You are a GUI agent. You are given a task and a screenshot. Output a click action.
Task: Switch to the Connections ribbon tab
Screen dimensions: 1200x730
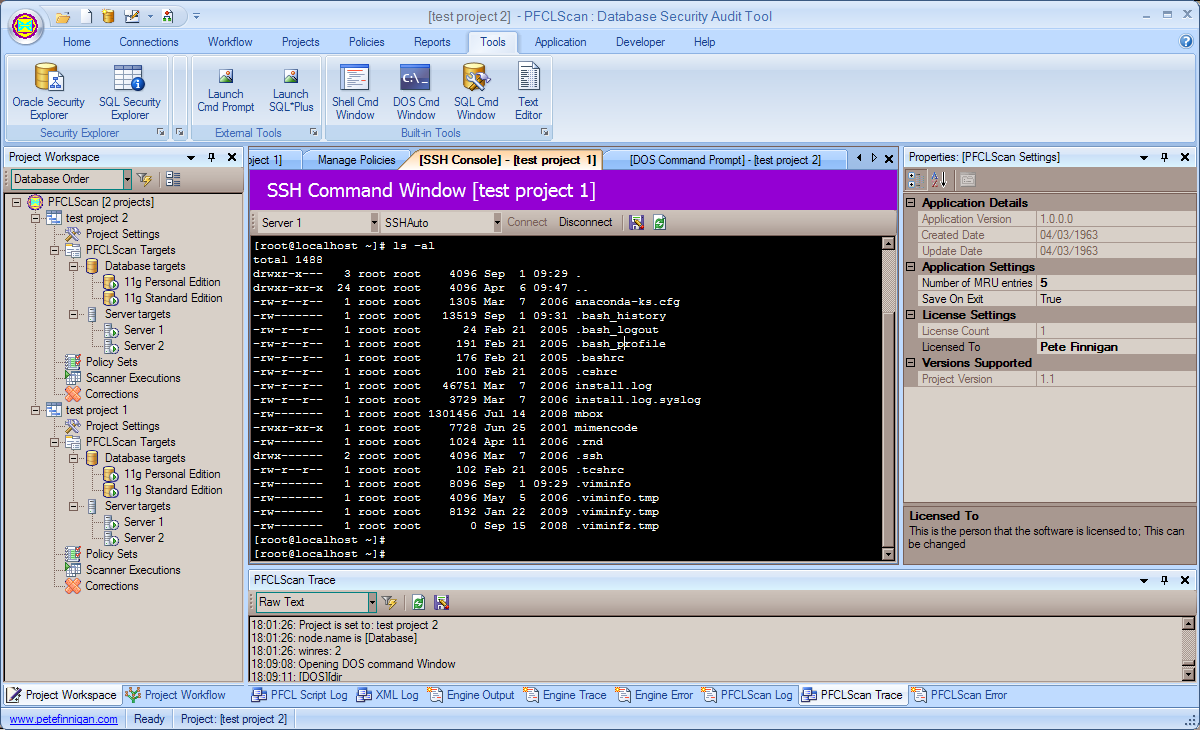coord(149,42)
